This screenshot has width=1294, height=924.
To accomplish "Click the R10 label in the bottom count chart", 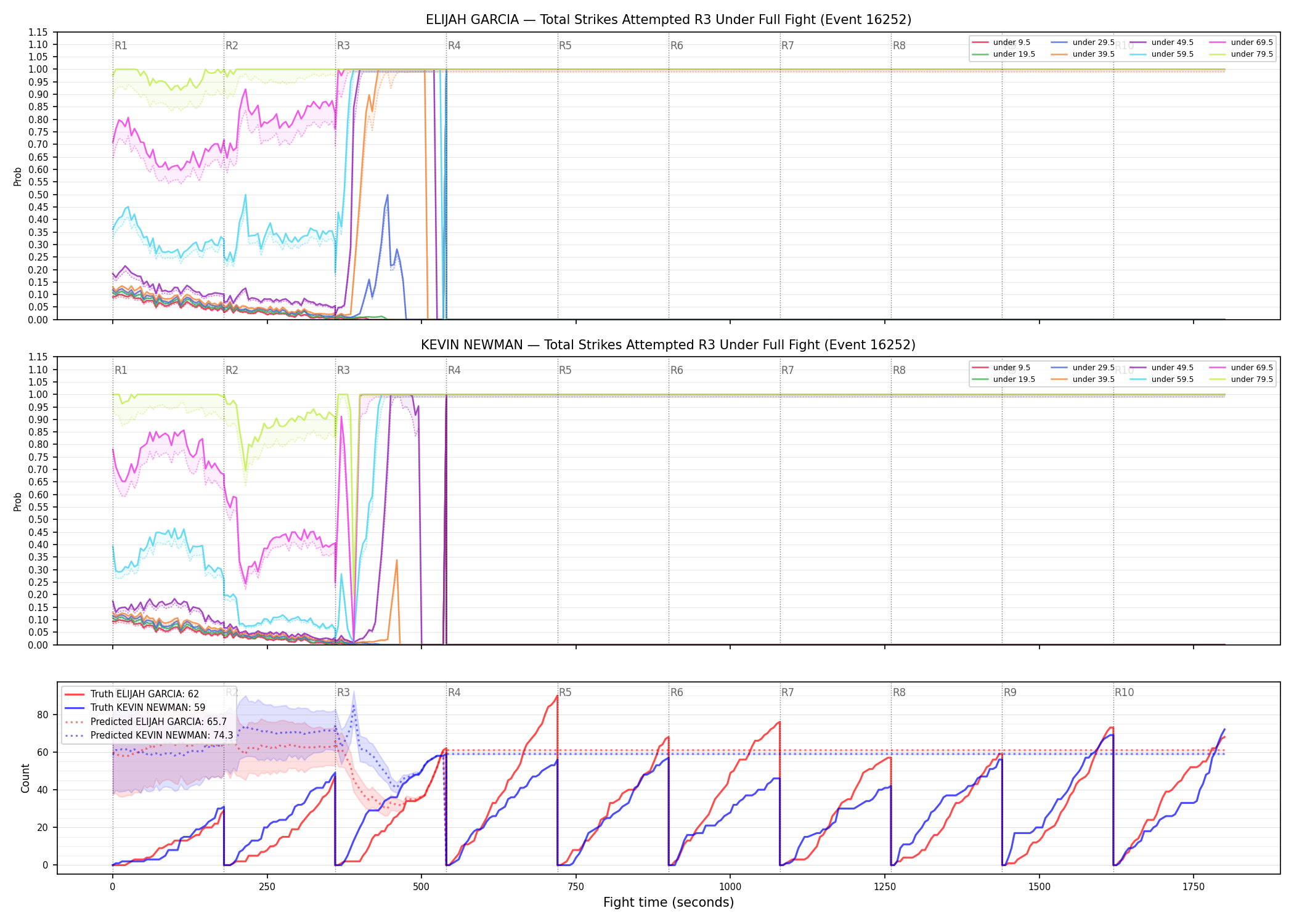I will [x=1124, y=692].
